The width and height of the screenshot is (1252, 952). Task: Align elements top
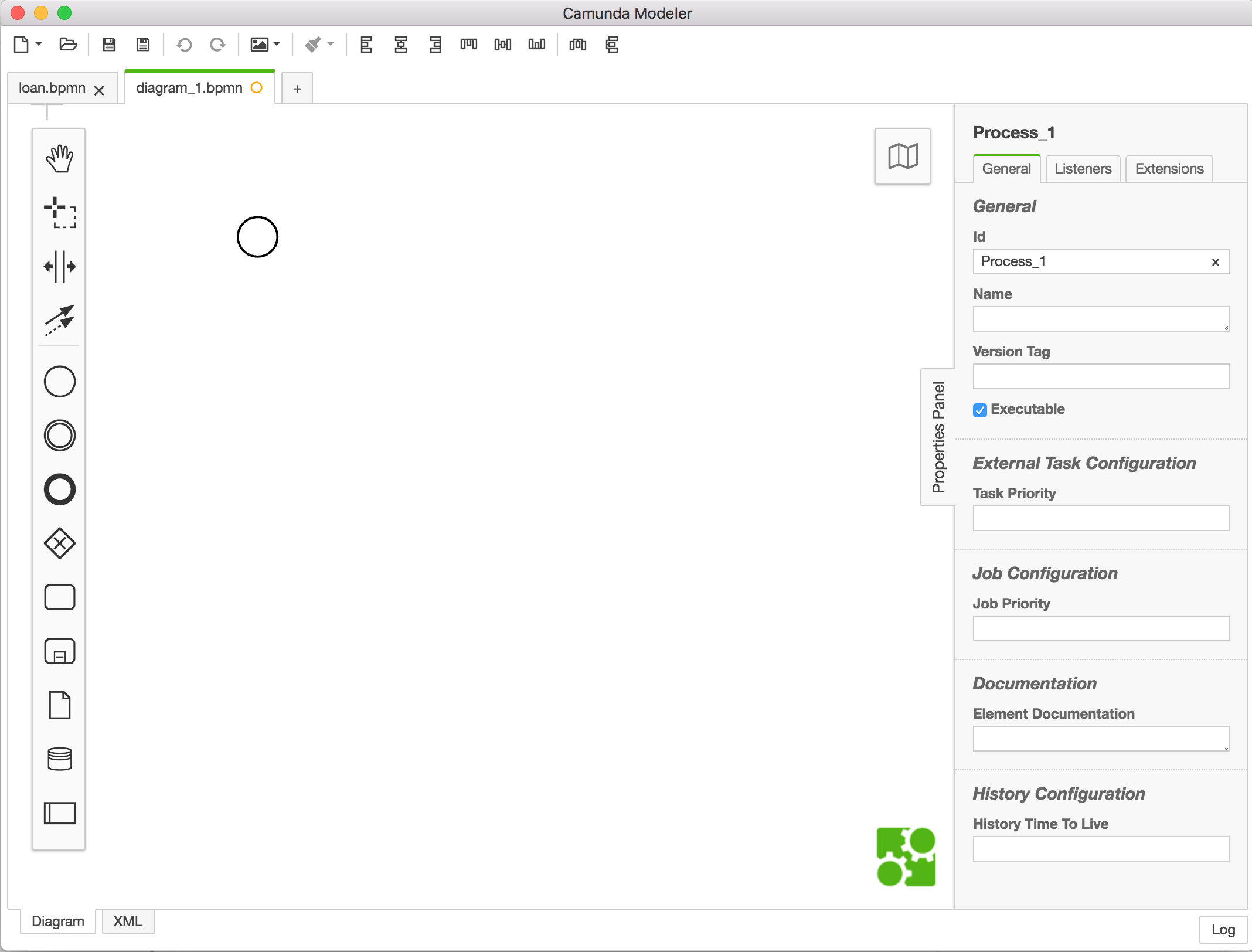(x=469, y=45)
